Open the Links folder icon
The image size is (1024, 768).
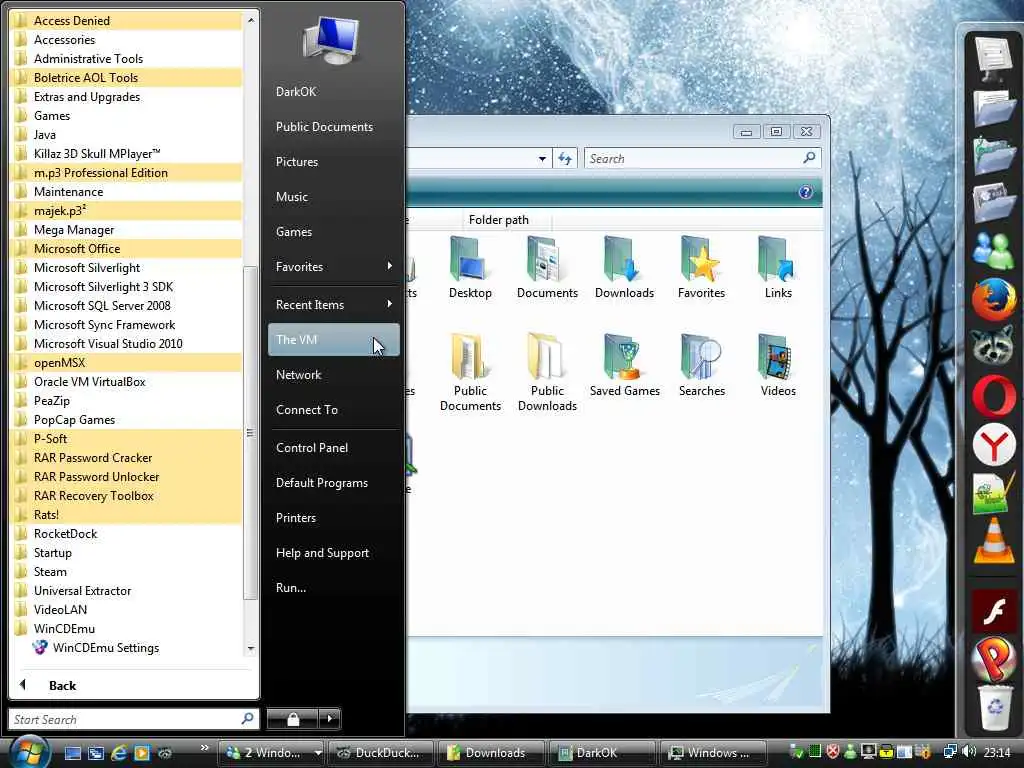[x=778, y=268]
